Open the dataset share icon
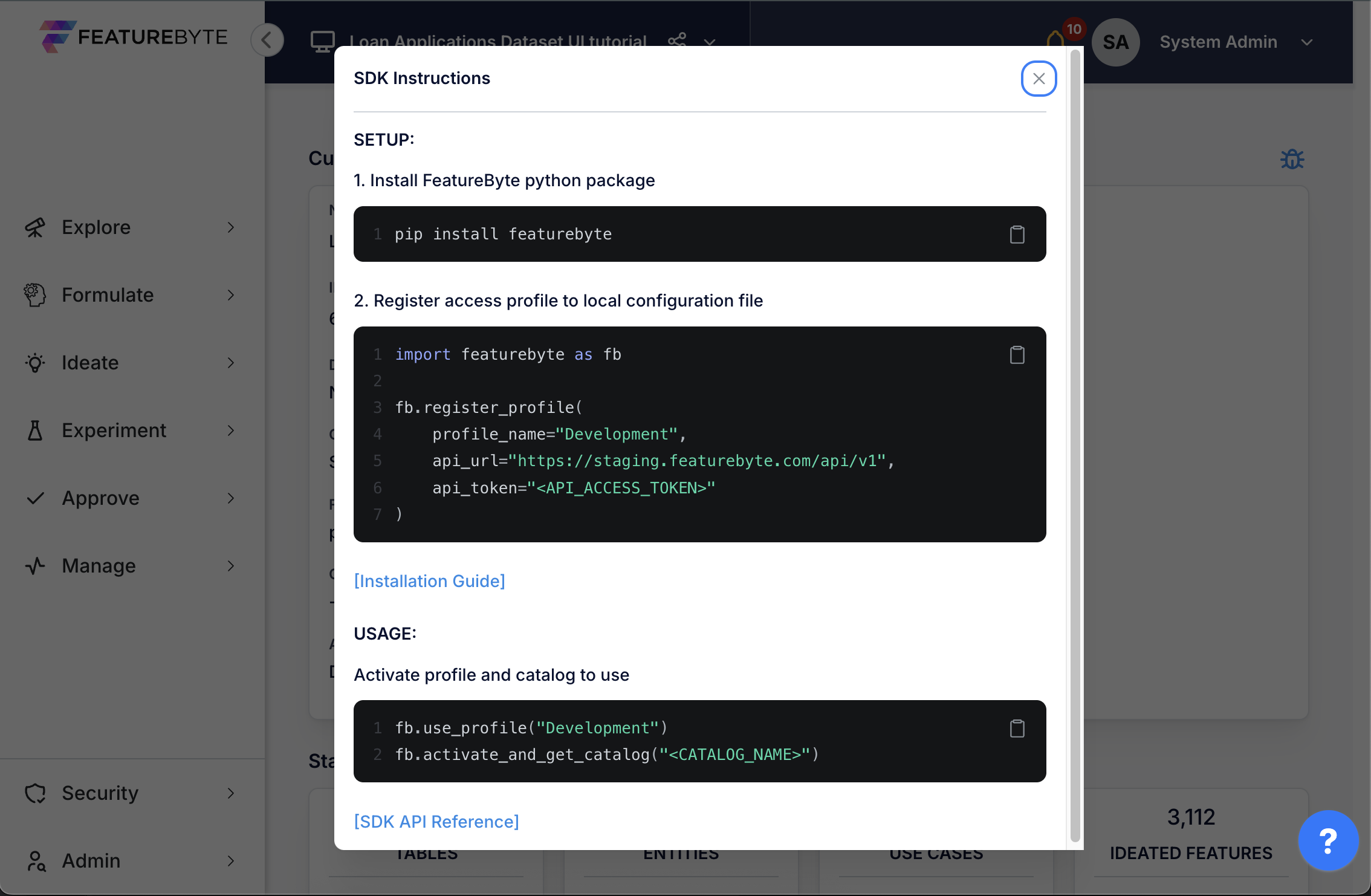1371x896 pixels. [676, 41]
